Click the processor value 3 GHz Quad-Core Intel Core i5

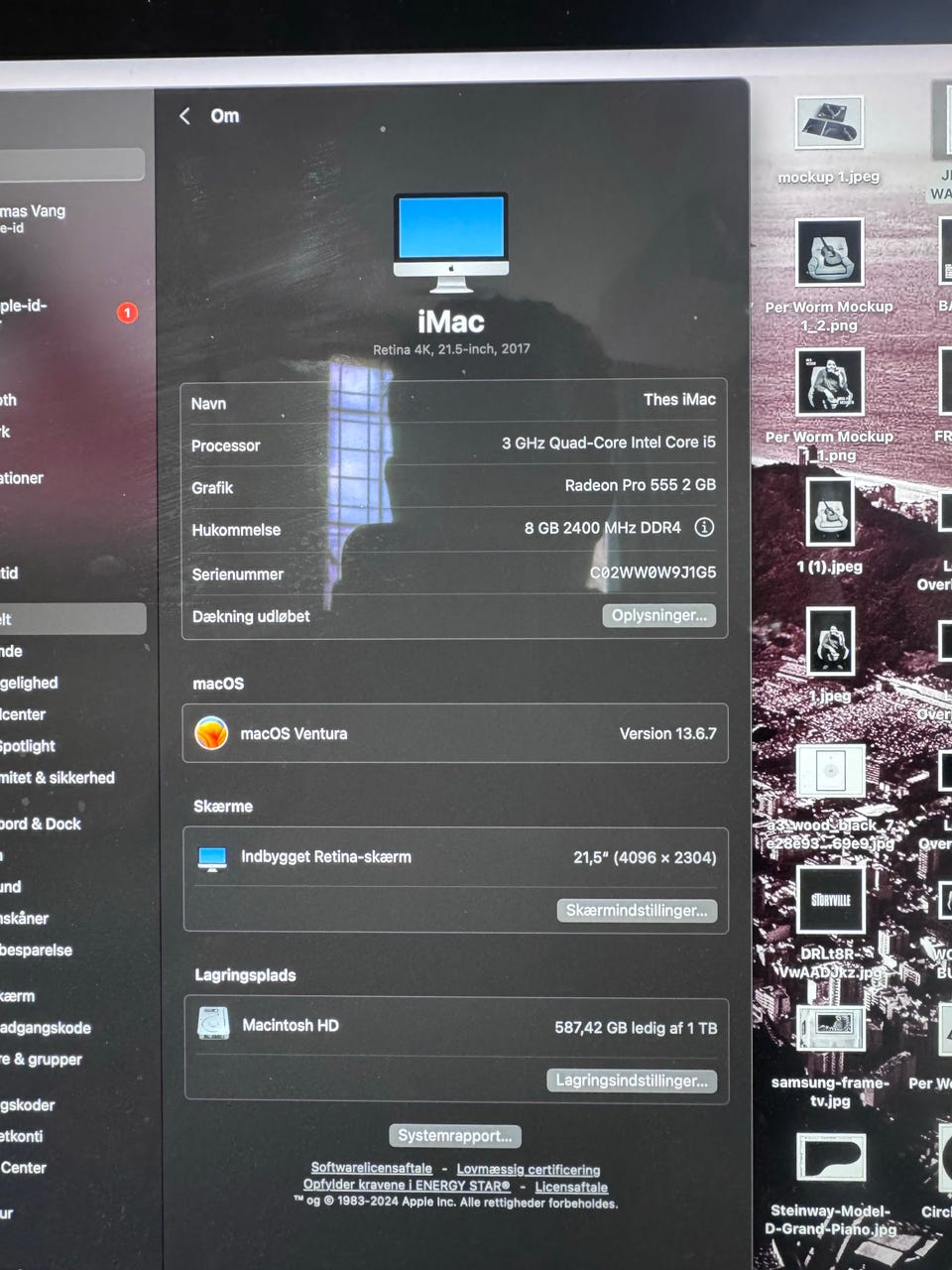point(608,443)
